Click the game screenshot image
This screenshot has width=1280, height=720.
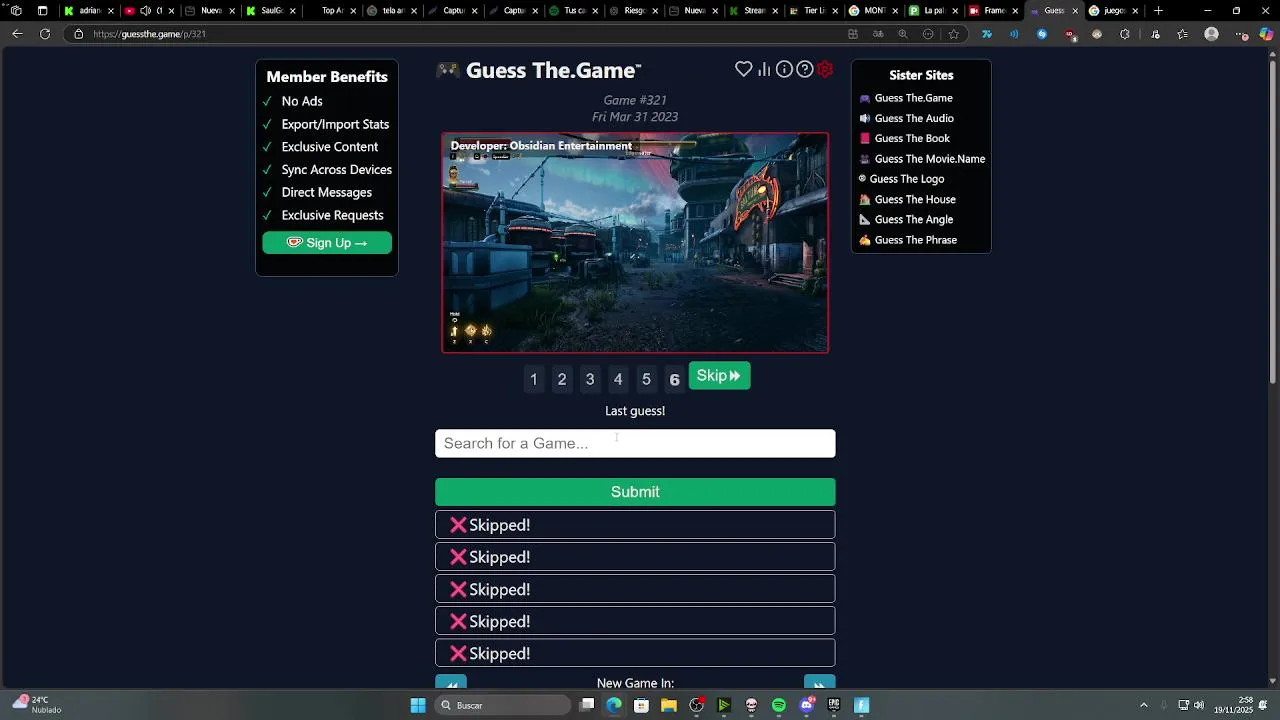coord(635,243)
